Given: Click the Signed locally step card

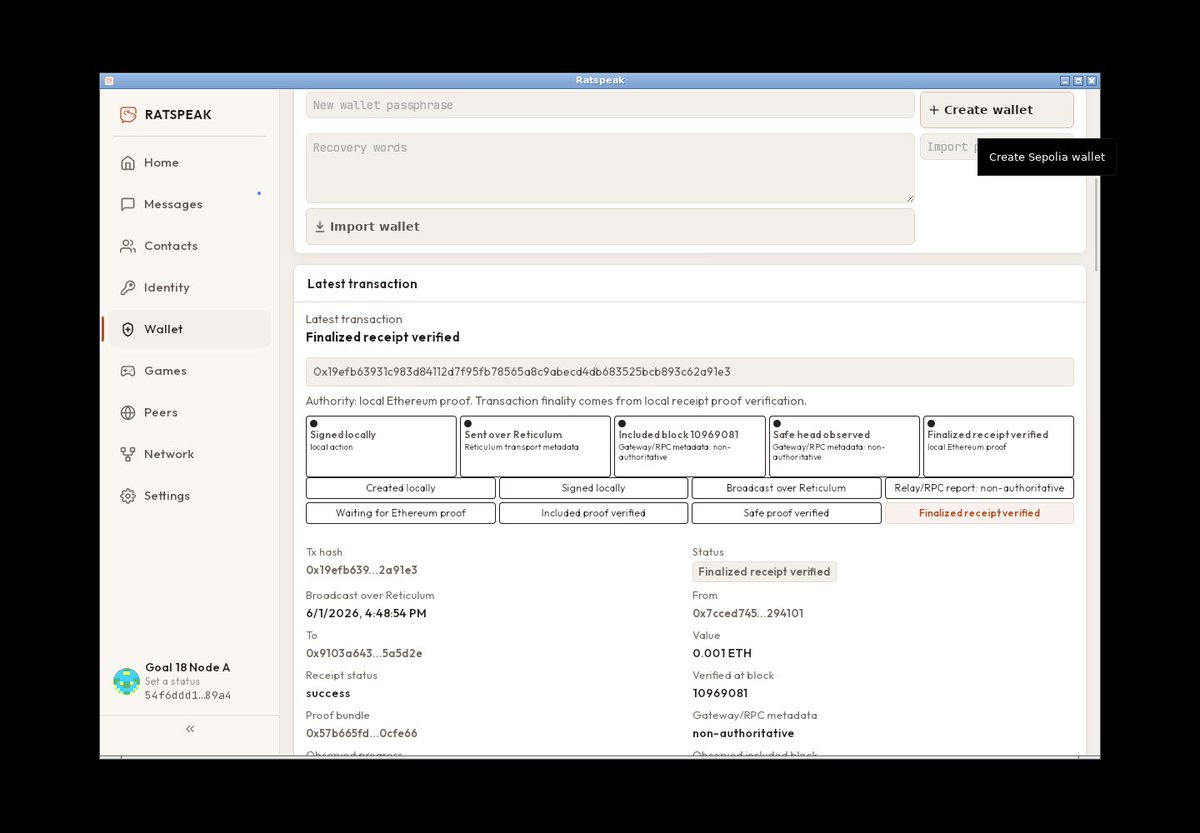Looking at the screenshot, I should tap(381, 446).
